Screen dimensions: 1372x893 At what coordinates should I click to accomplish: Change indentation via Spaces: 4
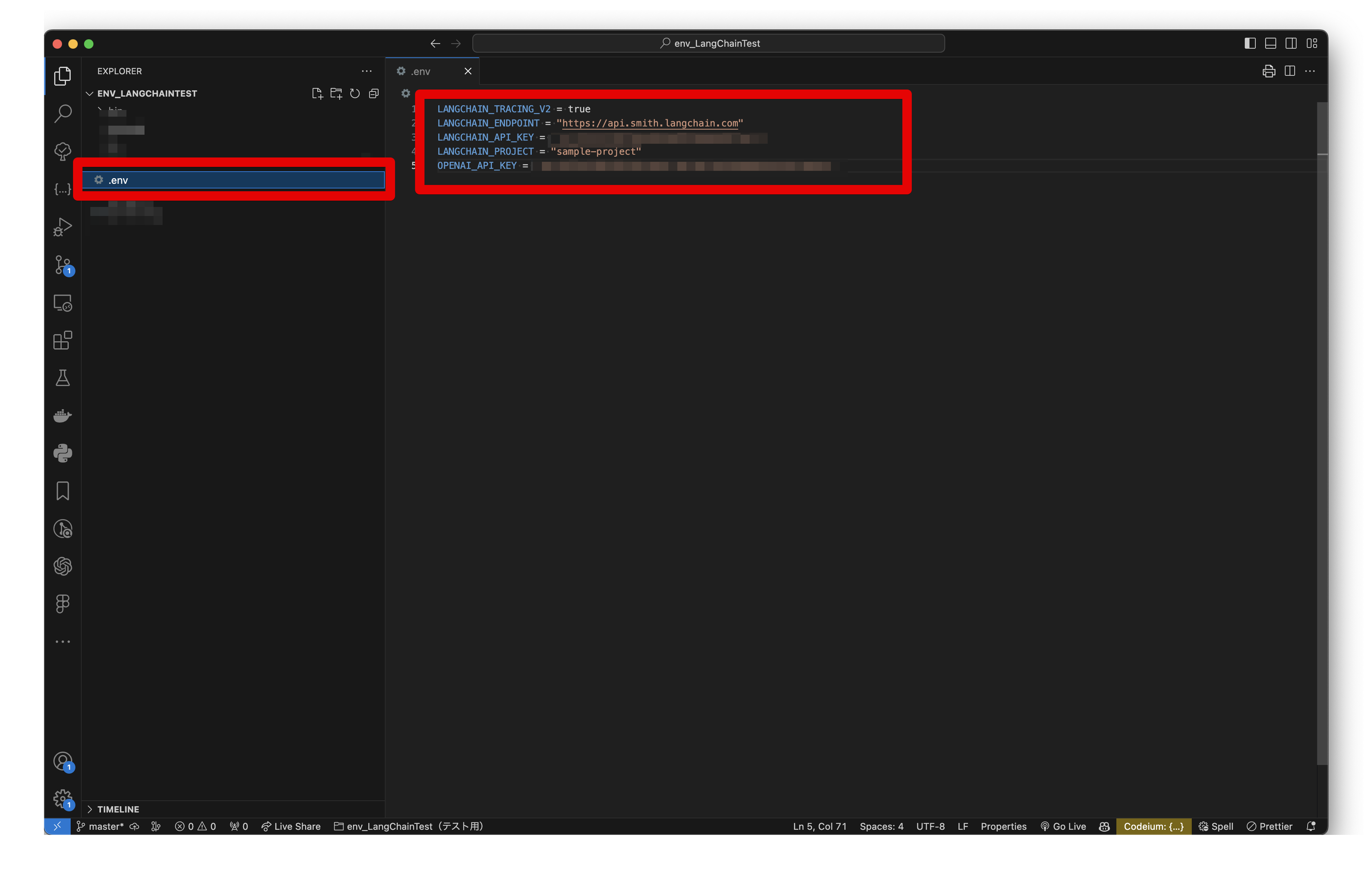(882, 826)
